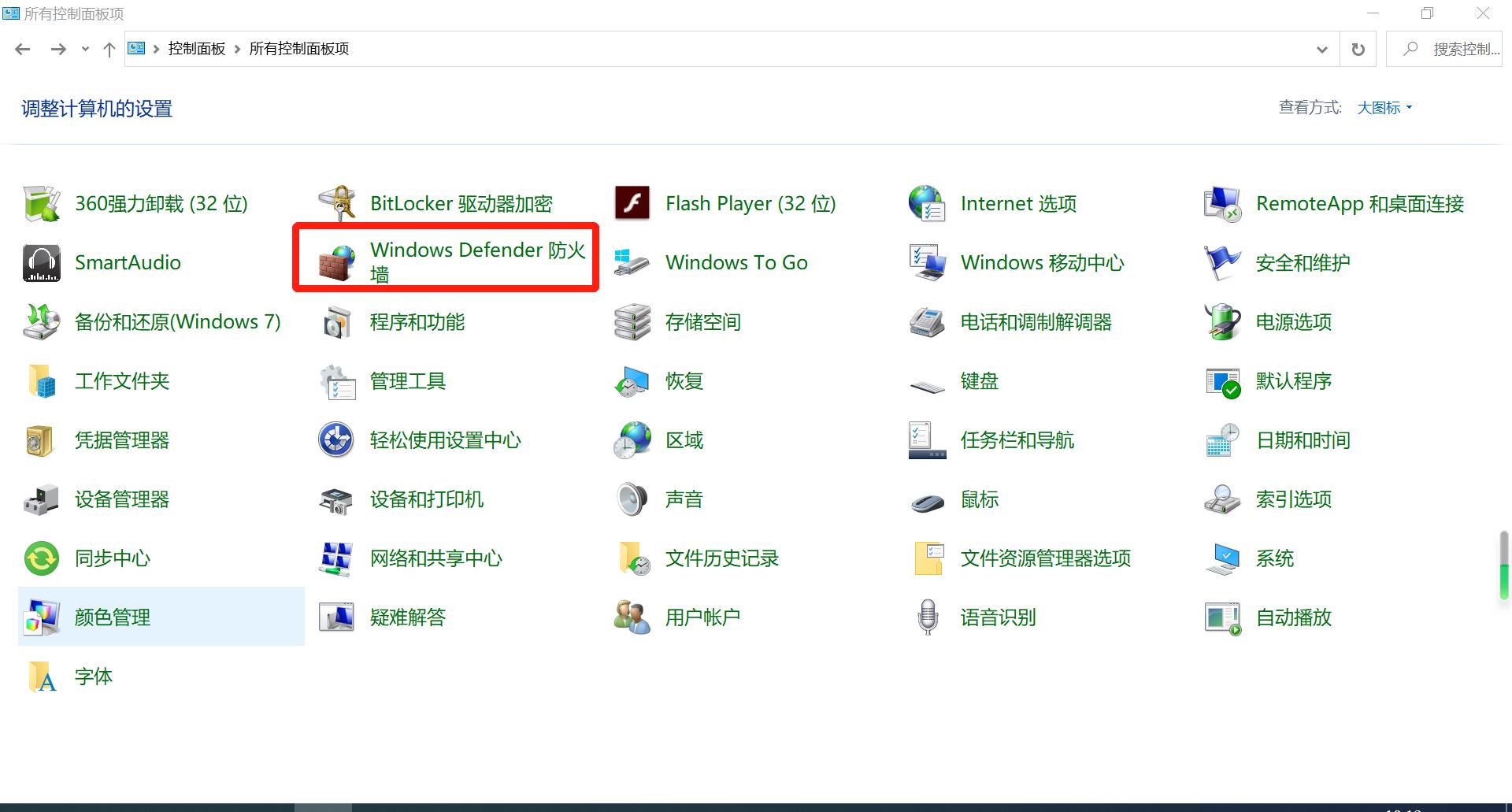This screenshot has height=812, width=1512.
Task: Expand the 大图标 view dropdown
Action: [1384, 107]
